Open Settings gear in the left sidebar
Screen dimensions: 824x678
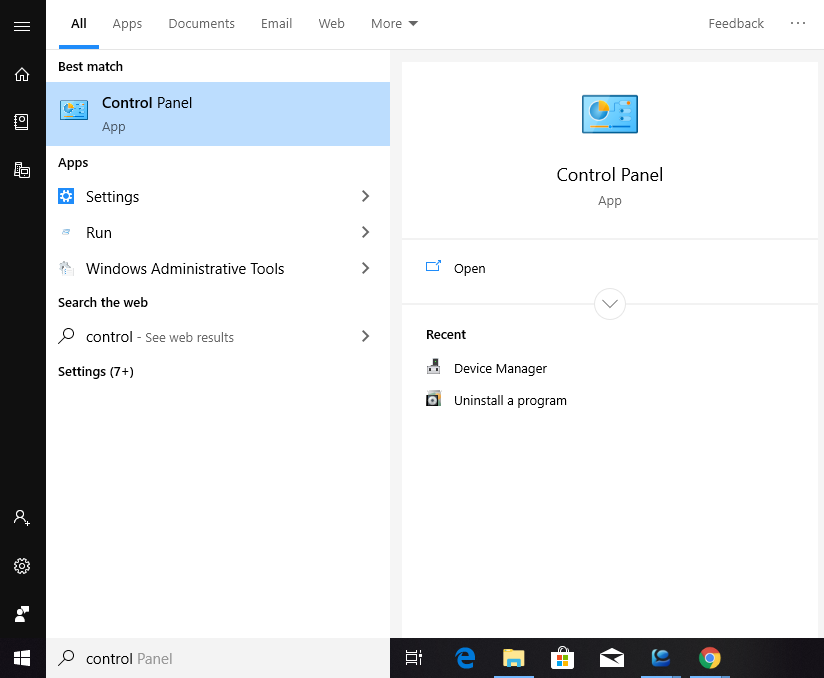coord(22,565)
